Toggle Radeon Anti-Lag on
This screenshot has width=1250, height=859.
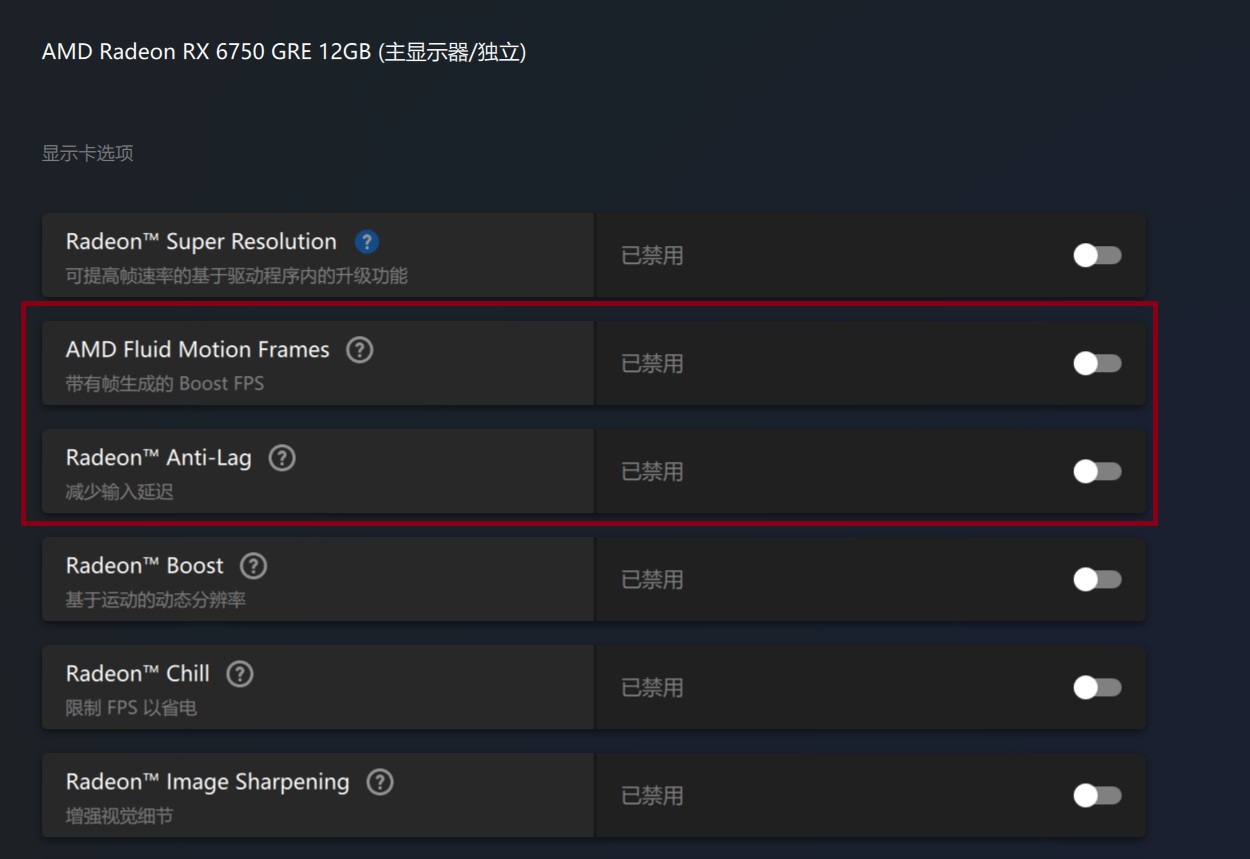(x=1097, y=471)
